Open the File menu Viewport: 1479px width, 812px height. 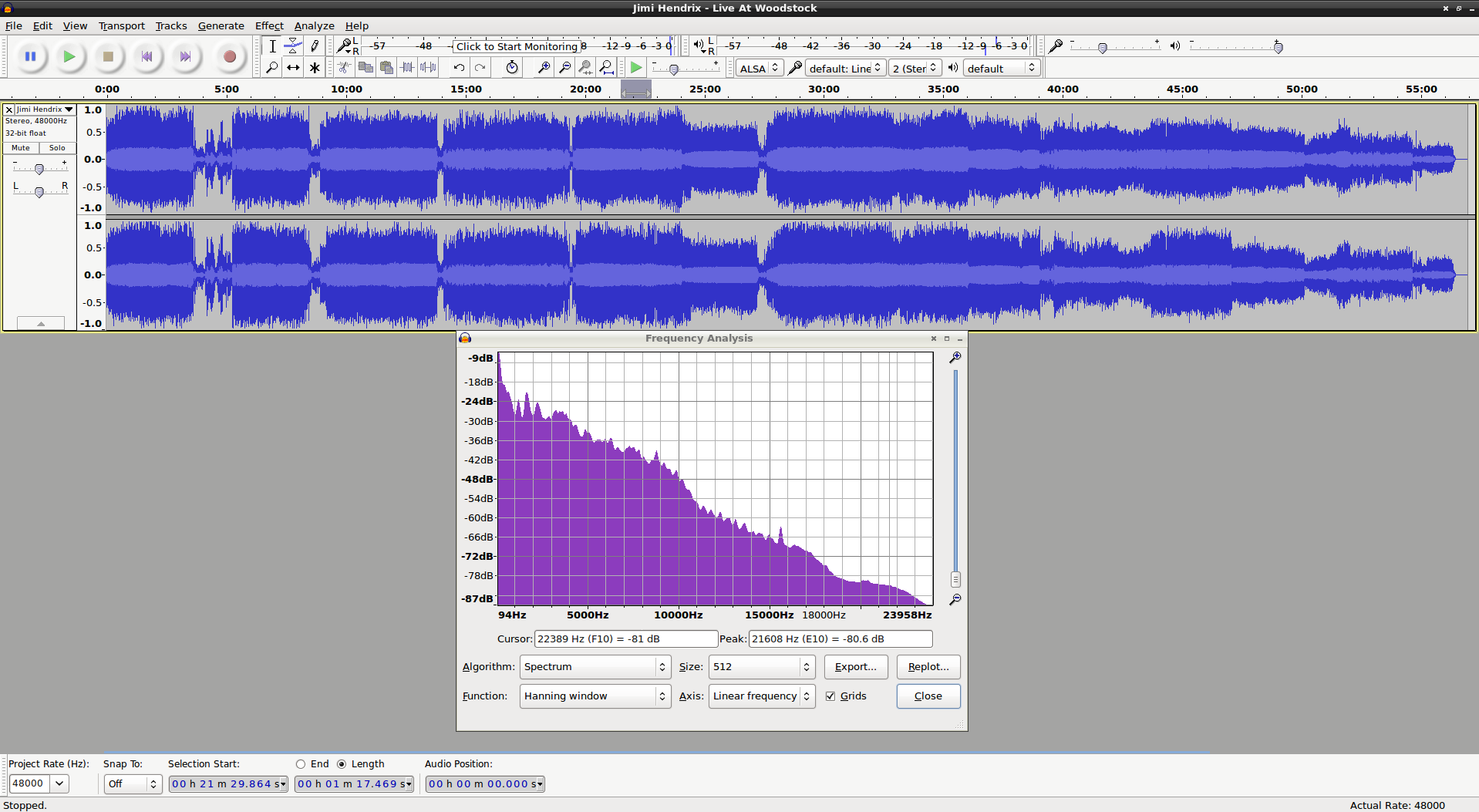point(14,25)
